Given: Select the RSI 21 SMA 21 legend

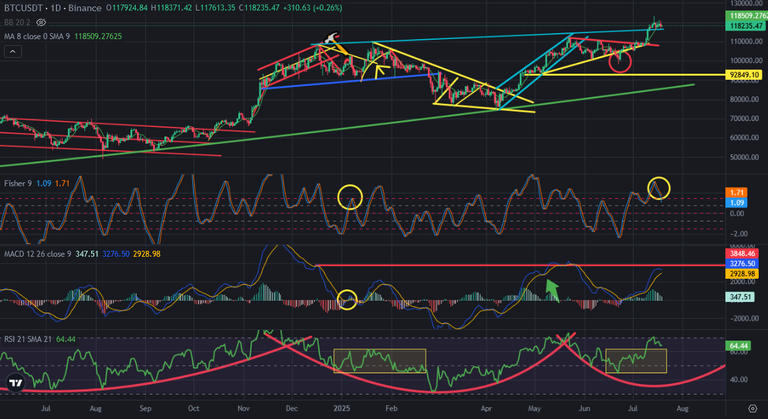Looking at the screenshot, I should (28, 339).
